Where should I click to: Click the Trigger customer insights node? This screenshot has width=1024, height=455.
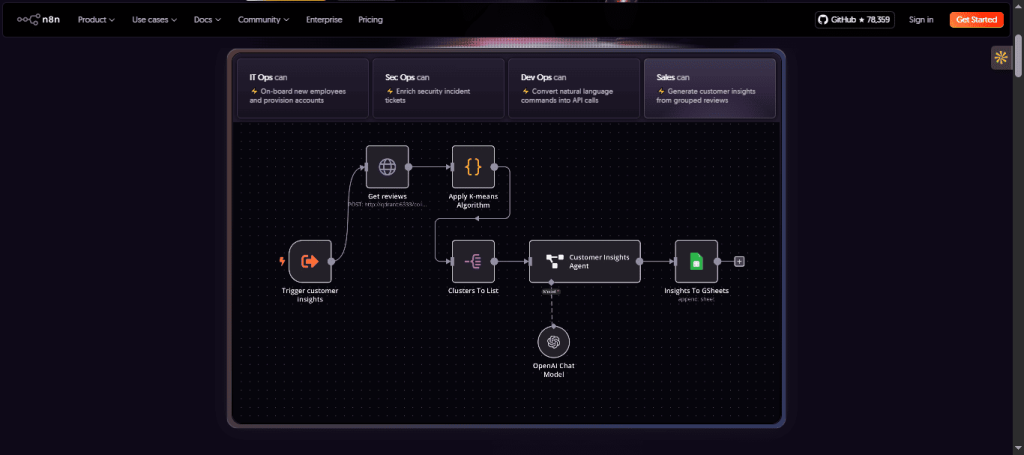click(310, 261)
